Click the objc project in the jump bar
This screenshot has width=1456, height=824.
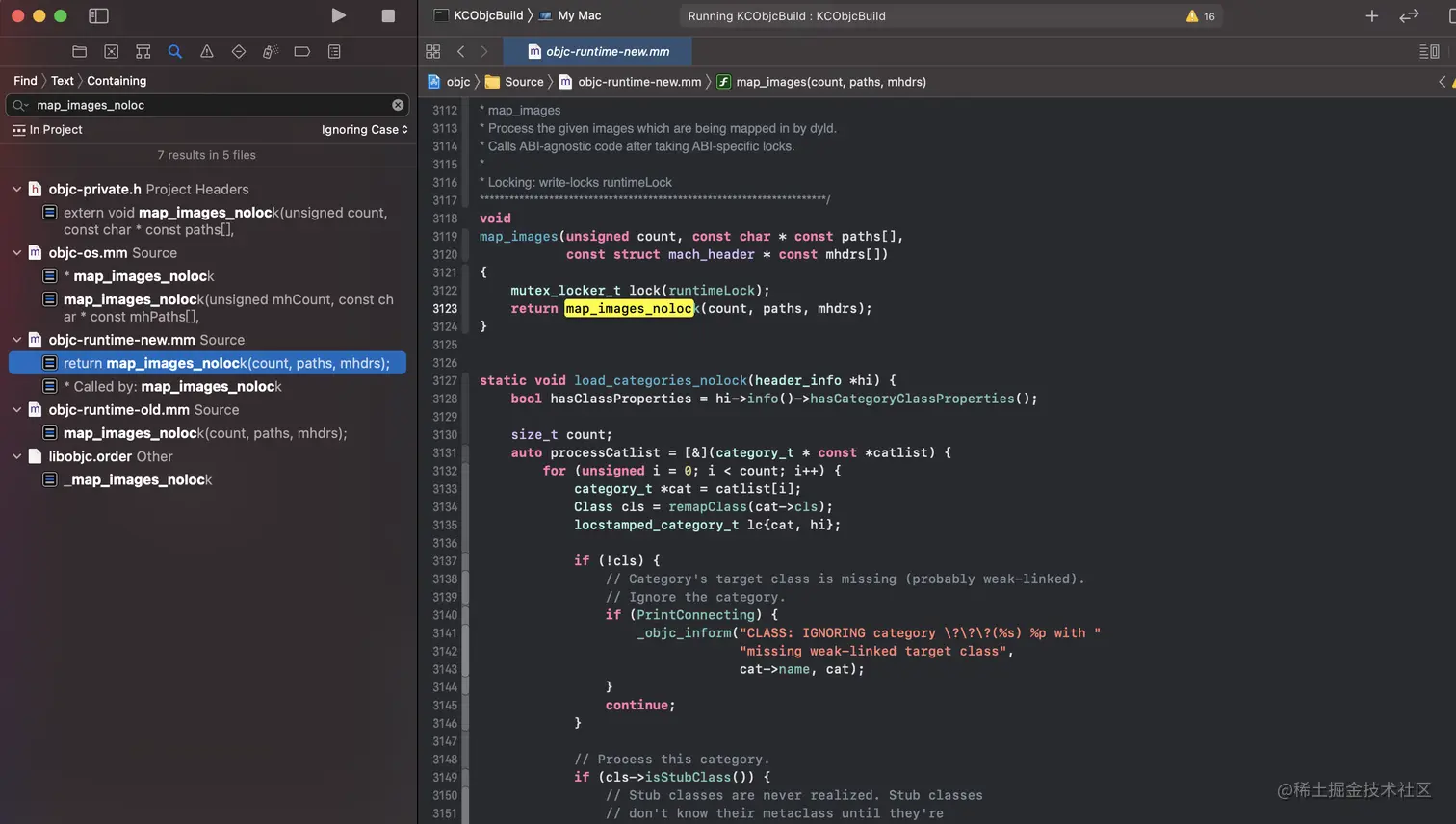[x=449, y=82]
